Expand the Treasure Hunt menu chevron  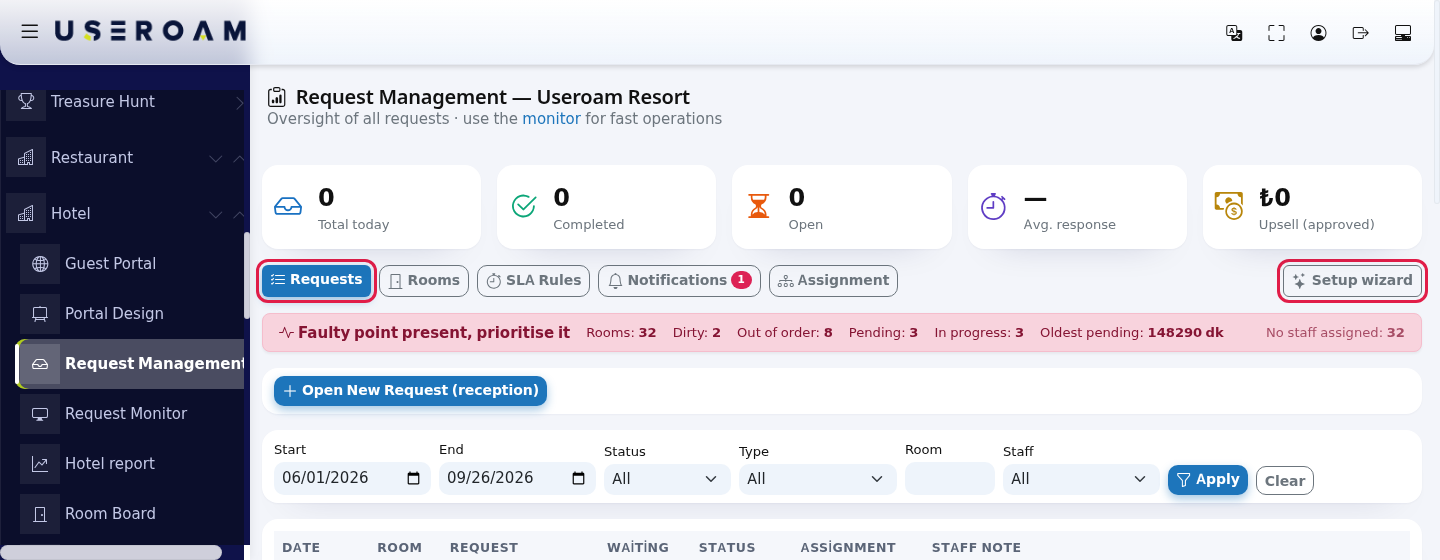tap(239, 101)
